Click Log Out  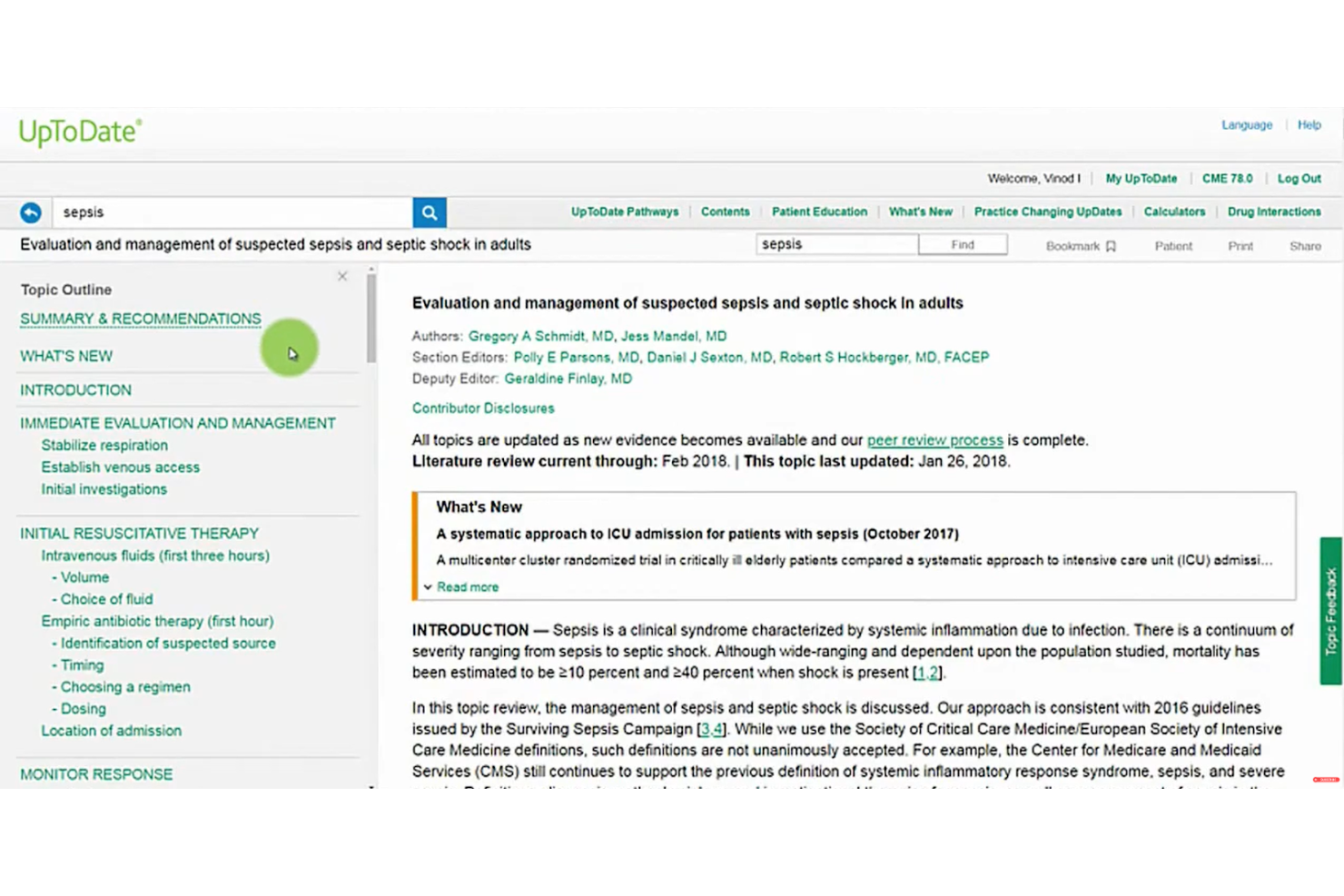[x=1300, y=179]
